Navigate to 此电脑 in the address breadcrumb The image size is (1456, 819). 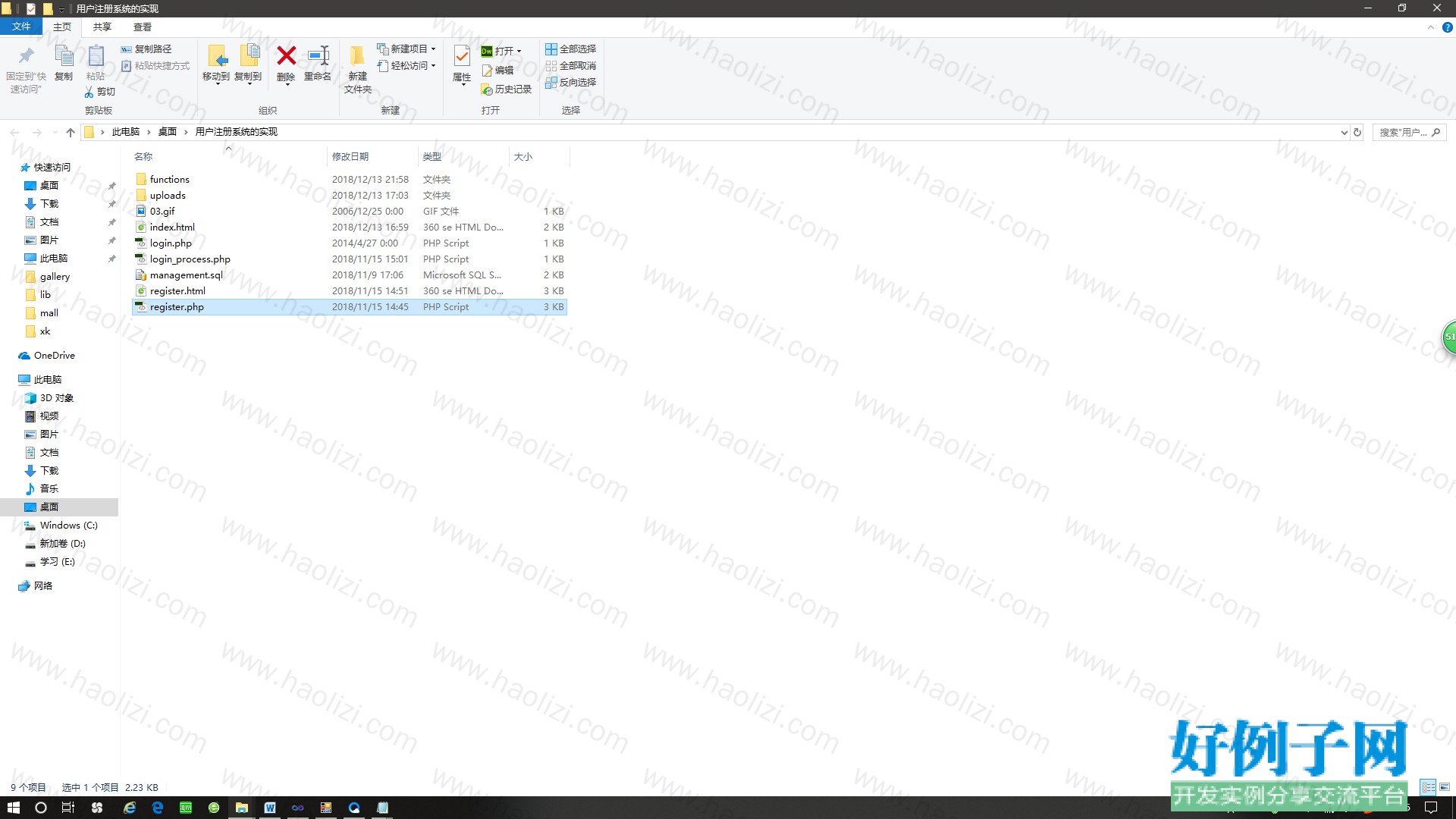(x=126, y=132)
